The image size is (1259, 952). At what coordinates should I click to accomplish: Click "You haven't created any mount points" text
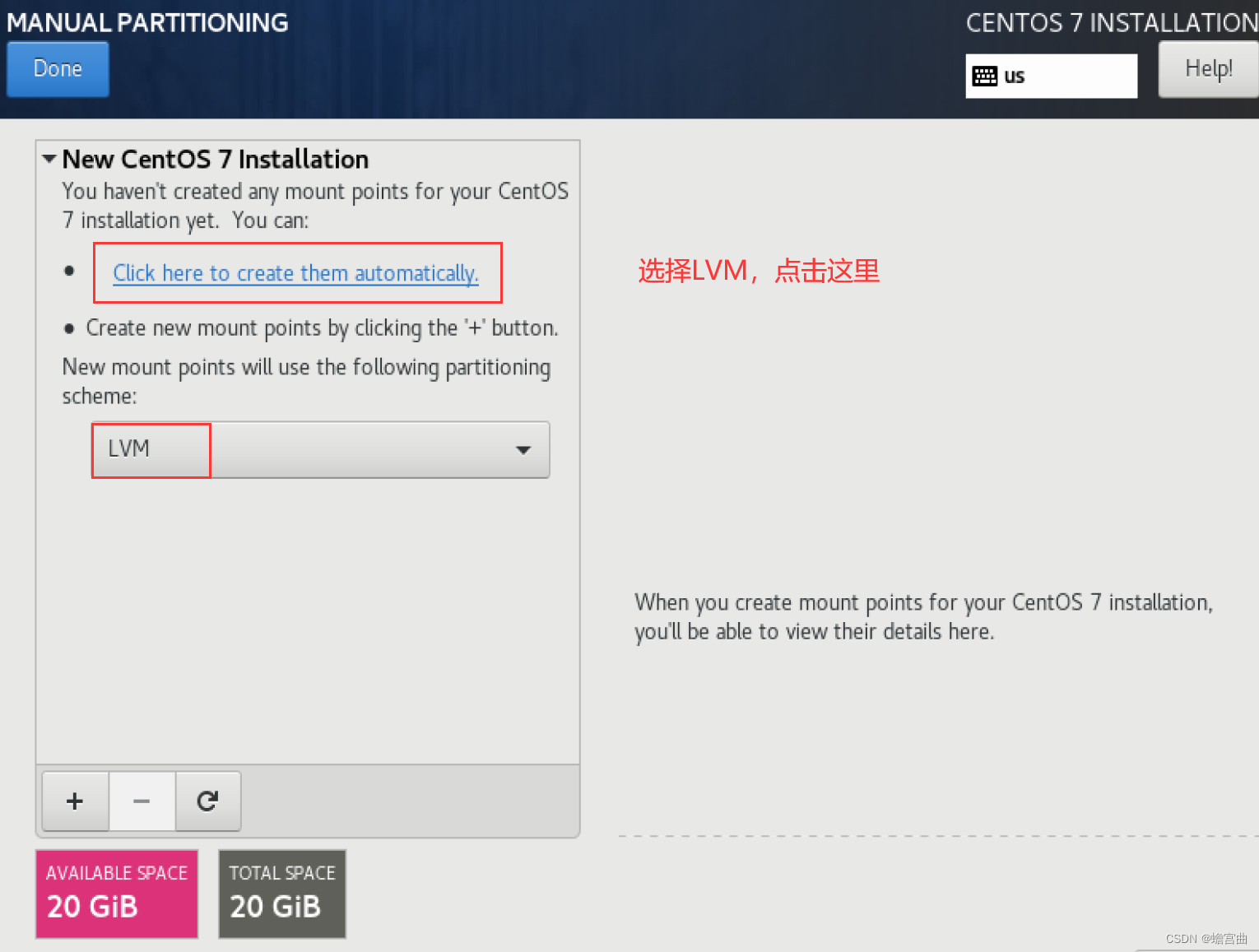click(x=315, y=206)
